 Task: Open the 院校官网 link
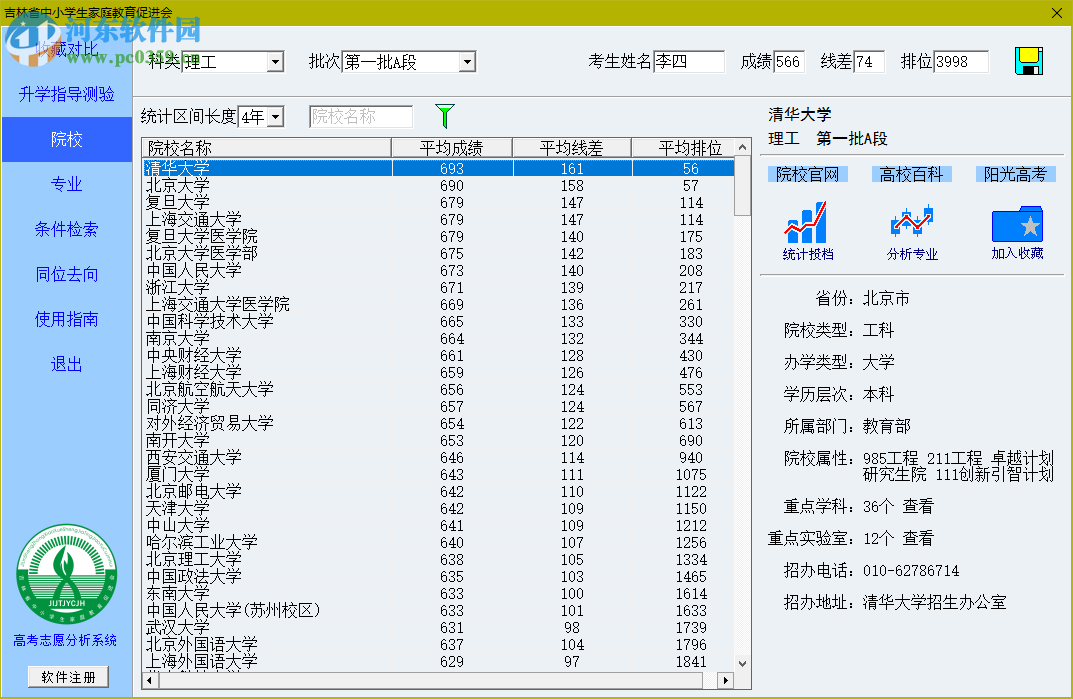(x=807, y=174)
